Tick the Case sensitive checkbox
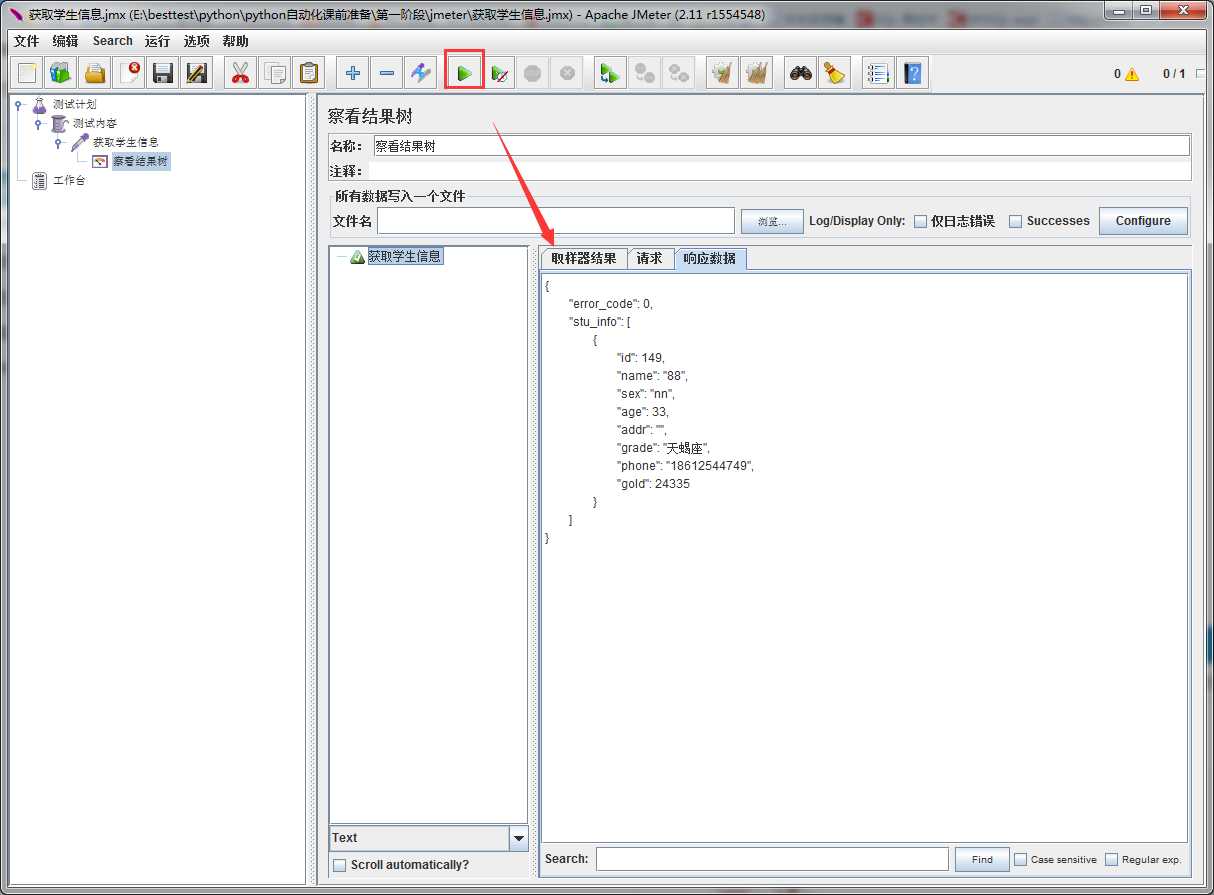Image resolution: width=1214 pixels, height=895 pixels. (x=1020, y=859)
